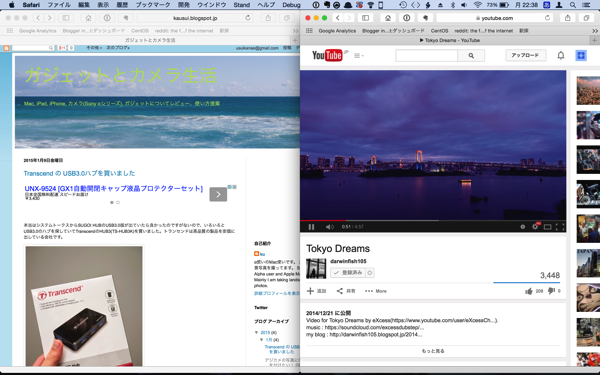Mute the YouTube player volume
600x375 pixels.
(329, 227)
